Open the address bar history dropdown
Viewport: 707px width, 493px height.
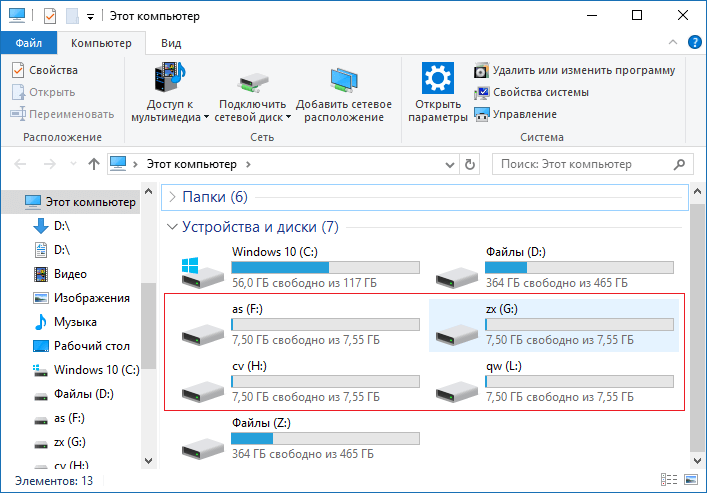450,165
